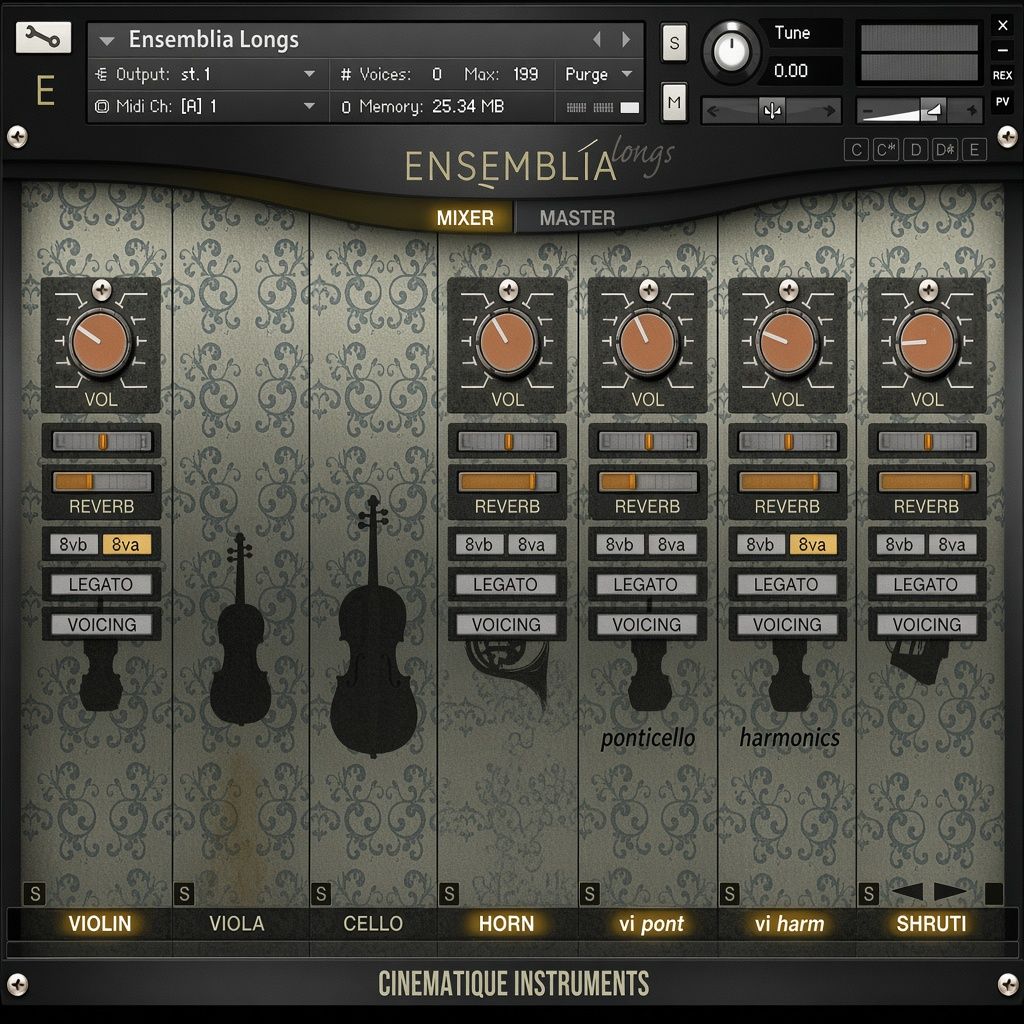Disable harmonics 8va octave up
Viewport: 1024px width, 1024px height.
point(813,544)
